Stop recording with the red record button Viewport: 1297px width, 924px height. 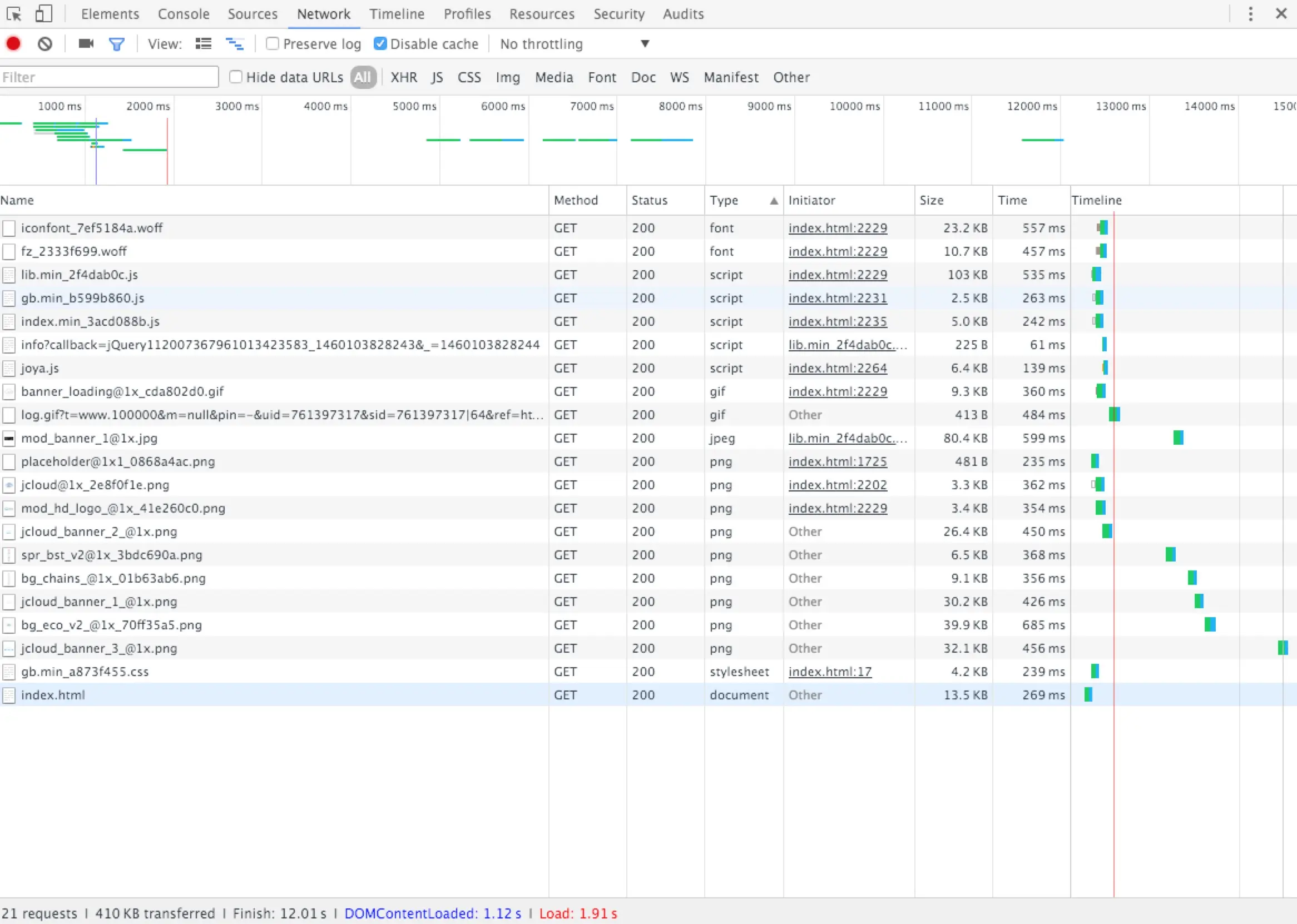tap(14, 44)
